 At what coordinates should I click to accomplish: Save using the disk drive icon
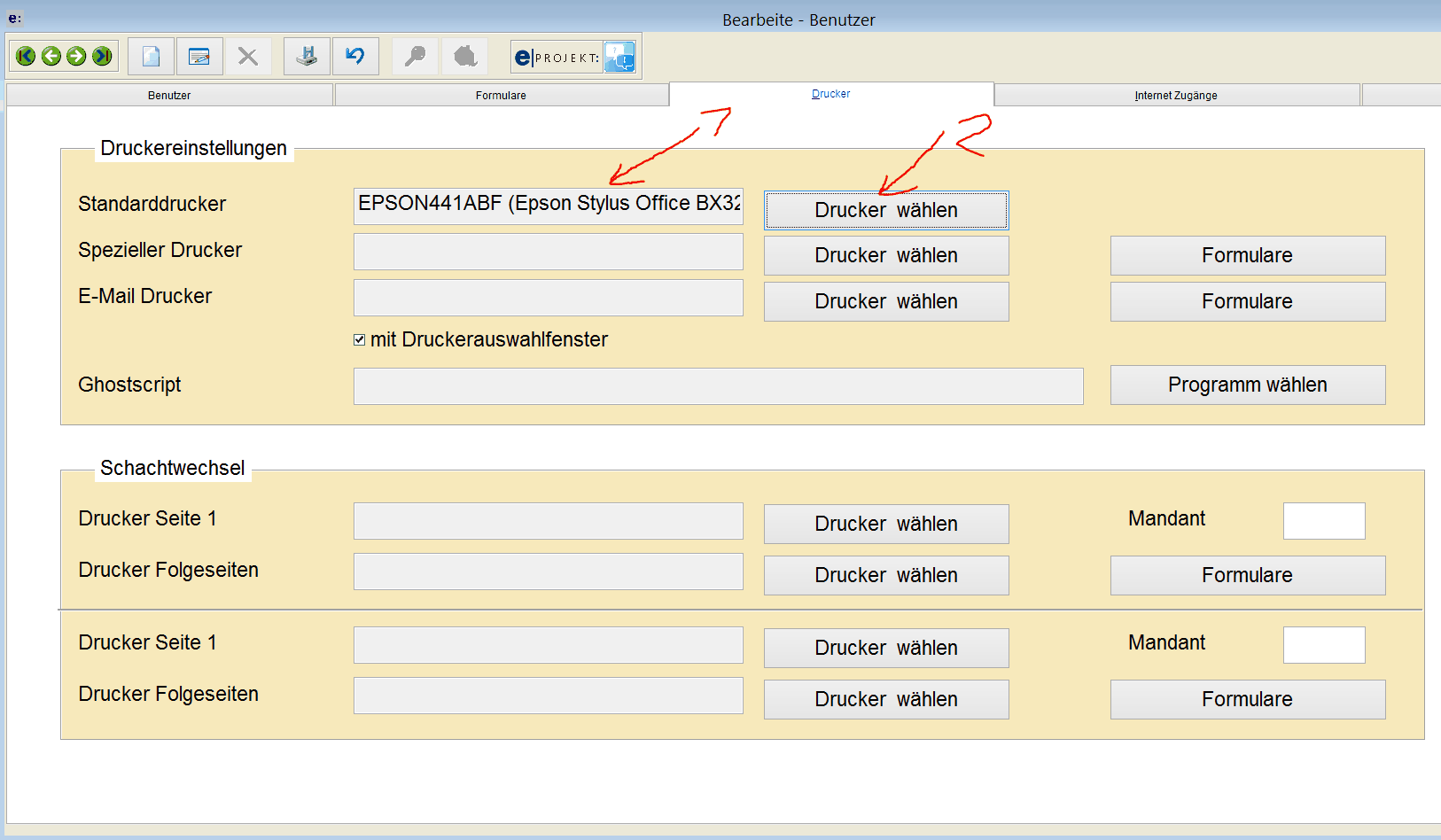click(x=307, y=57)
